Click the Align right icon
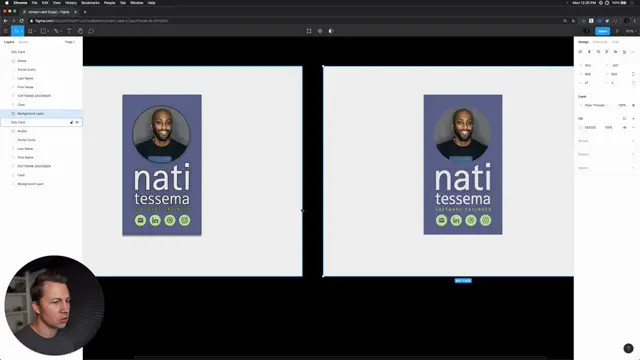This screenshot has height=360, width=640. click(x=598, y=52)
